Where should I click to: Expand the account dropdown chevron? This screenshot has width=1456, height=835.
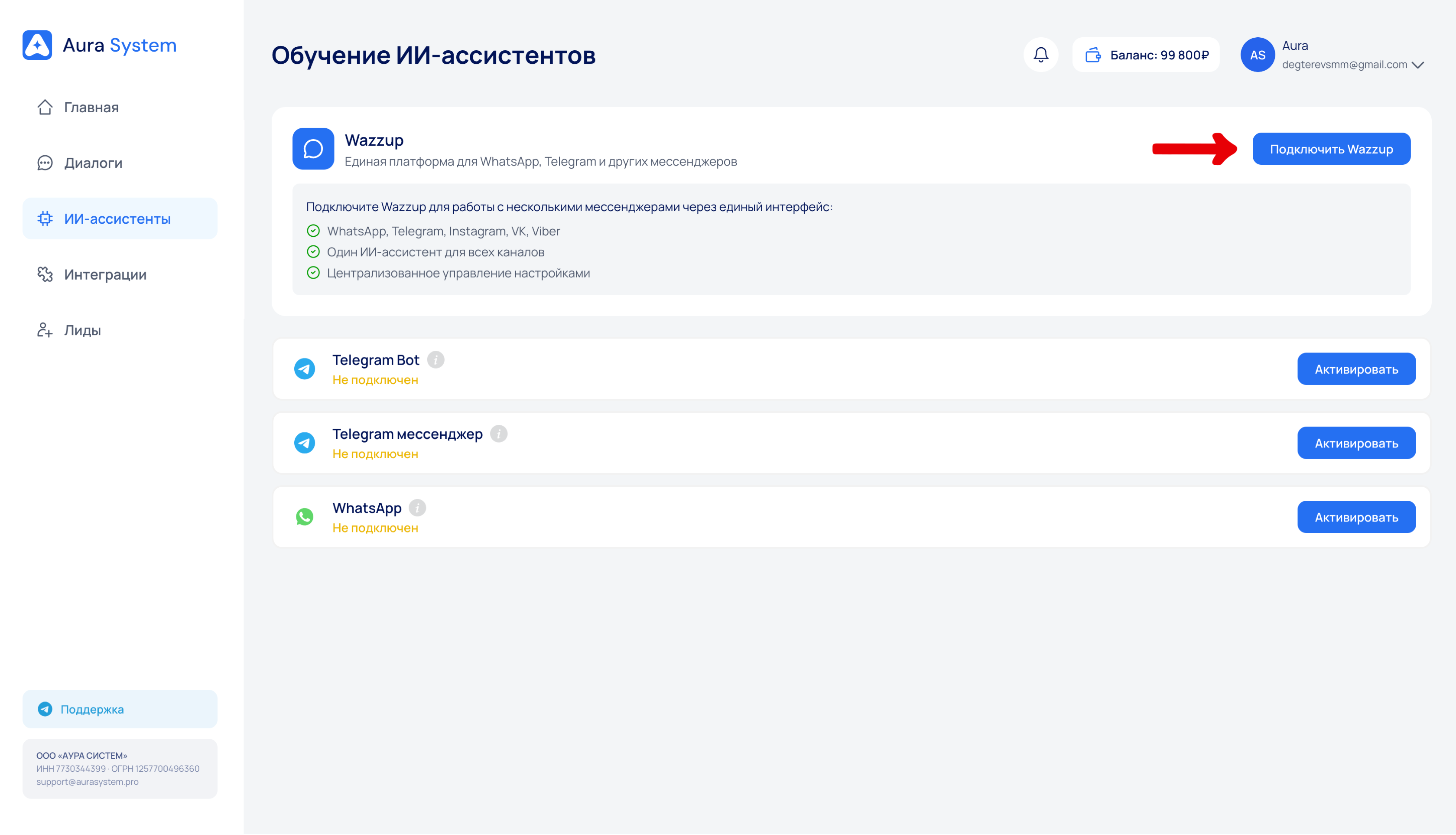1417,65
